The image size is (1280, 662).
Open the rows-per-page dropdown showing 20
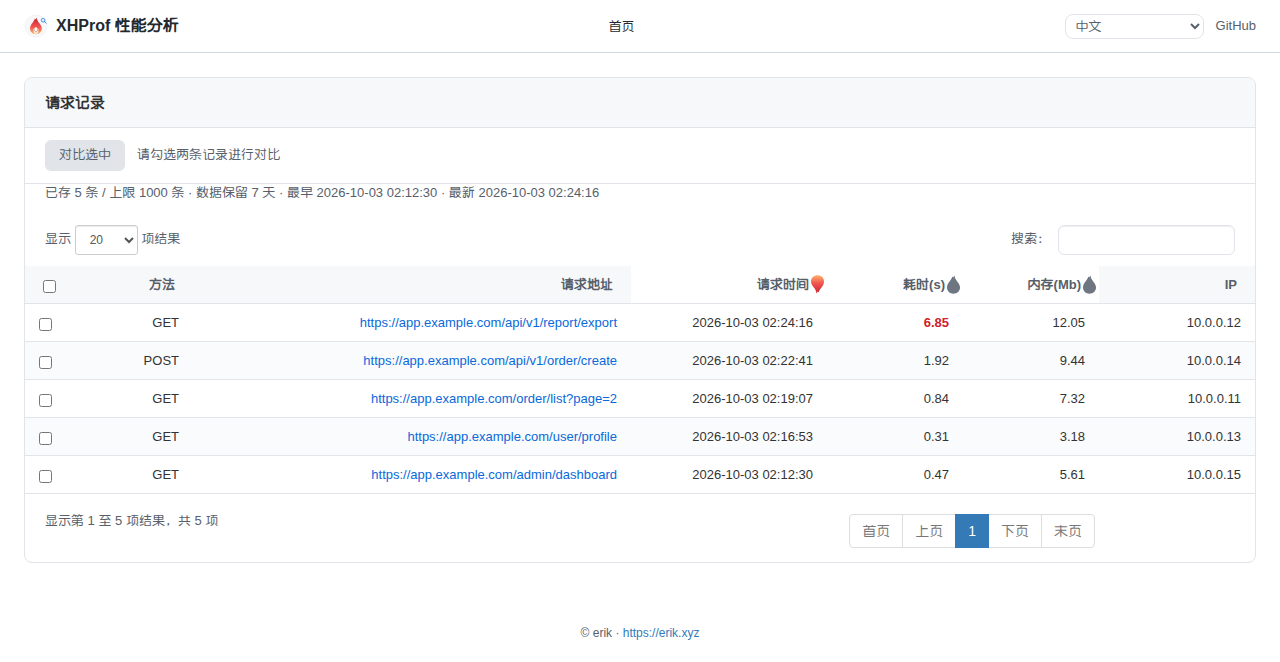106,239
